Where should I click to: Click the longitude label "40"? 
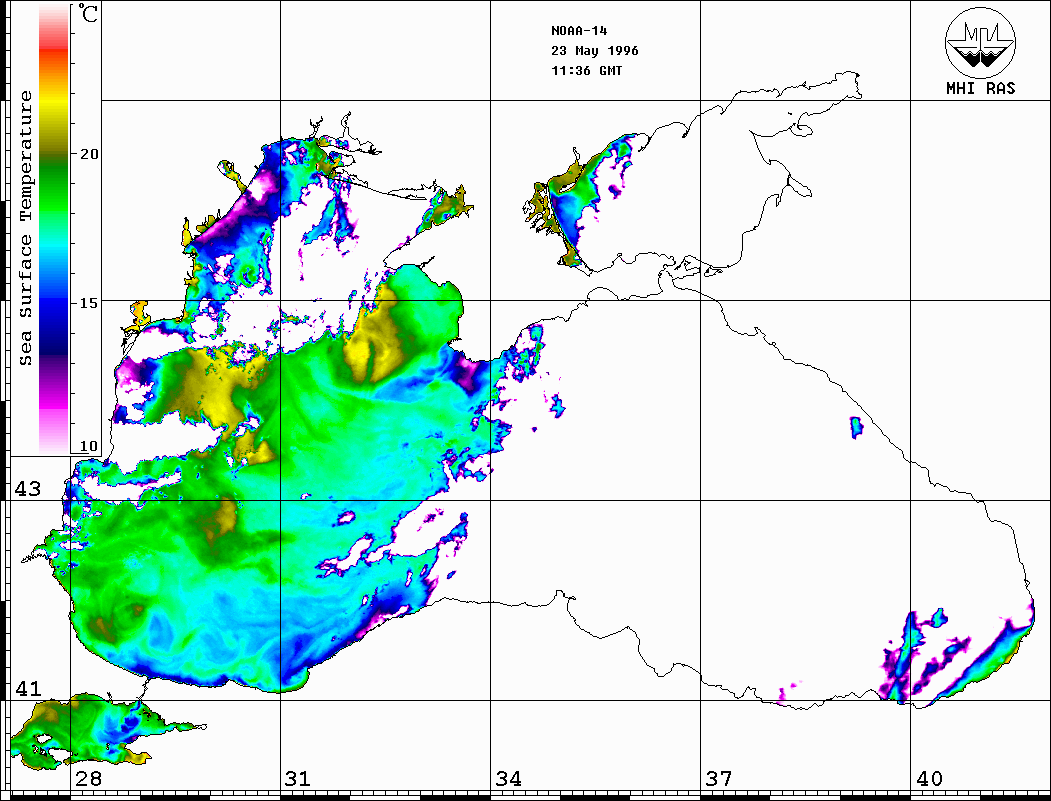pos(929,779)
